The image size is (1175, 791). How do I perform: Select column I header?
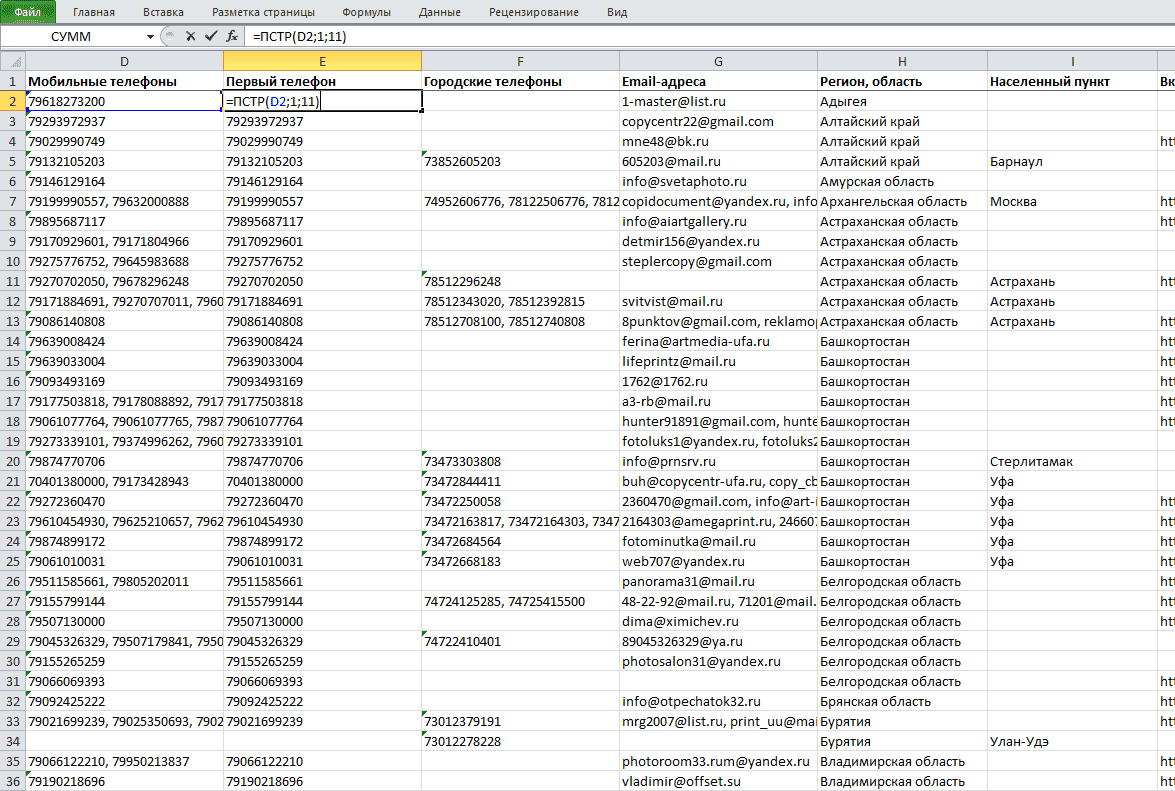(x=1072, y=61)
